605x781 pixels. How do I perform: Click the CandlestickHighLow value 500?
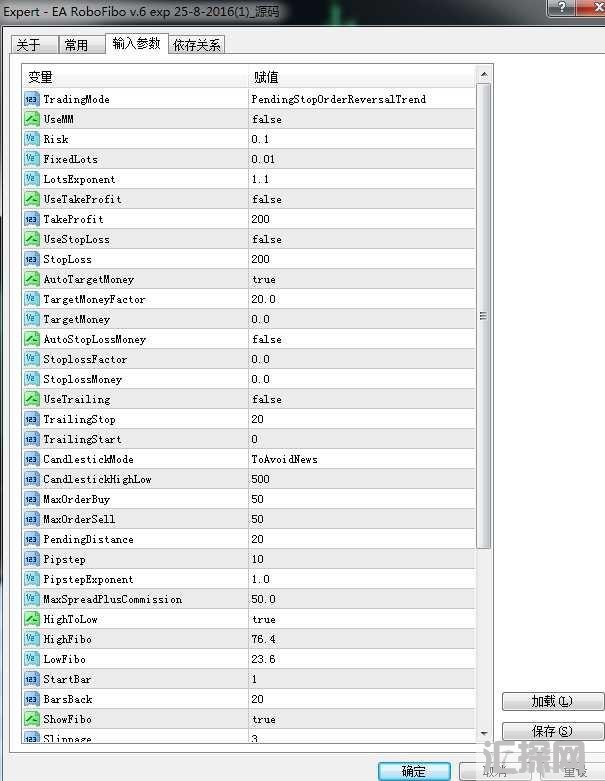260,479
